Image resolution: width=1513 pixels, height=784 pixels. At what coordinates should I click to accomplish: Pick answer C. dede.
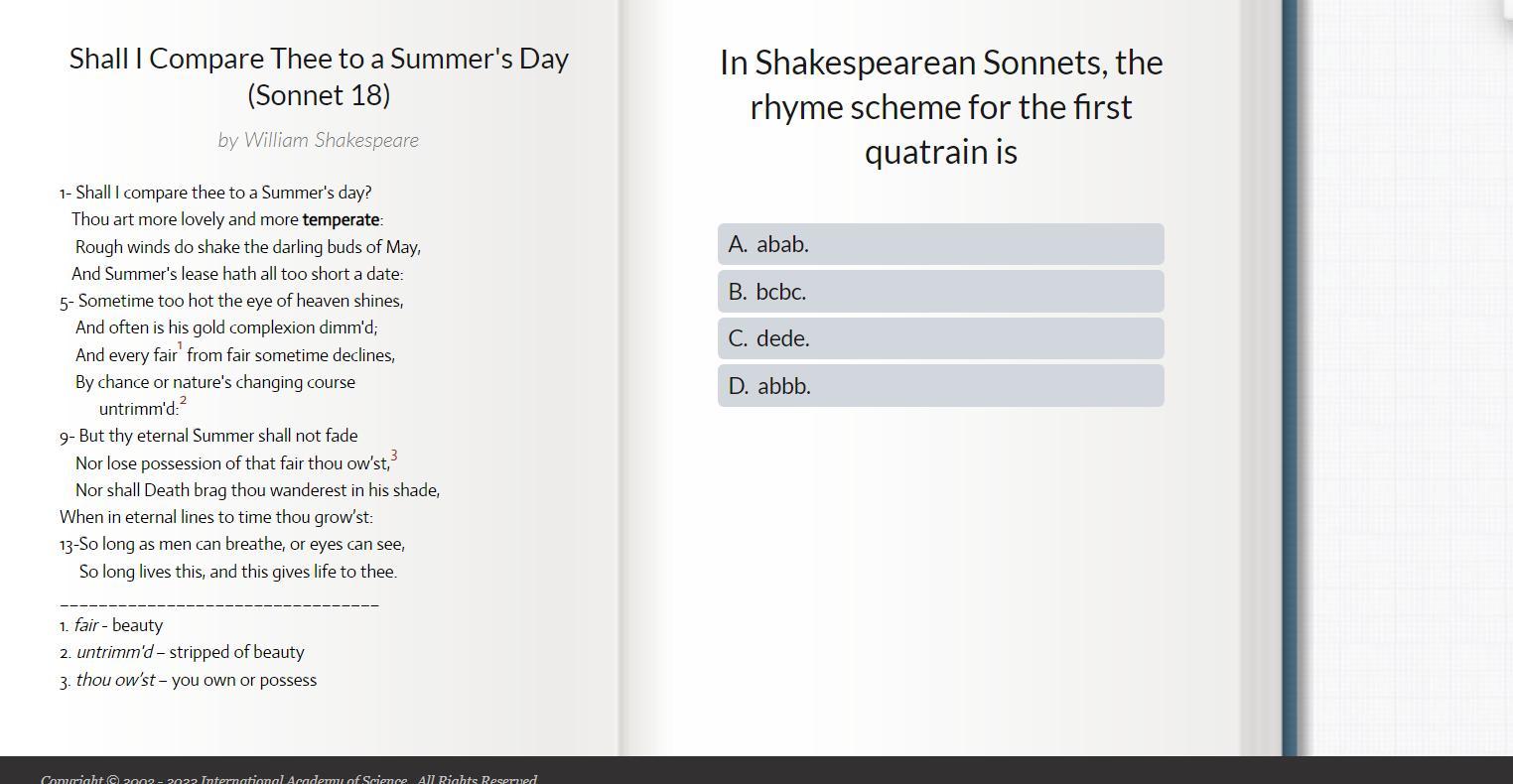pyautogui.click(x=939, y=338)
